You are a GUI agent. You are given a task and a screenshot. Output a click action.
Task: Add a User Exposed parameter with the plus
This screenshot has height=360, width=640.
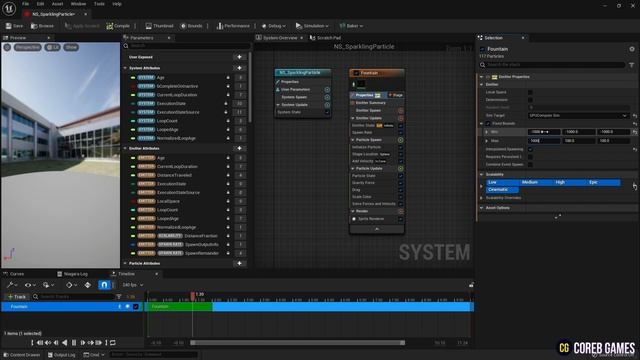[240, 57]
